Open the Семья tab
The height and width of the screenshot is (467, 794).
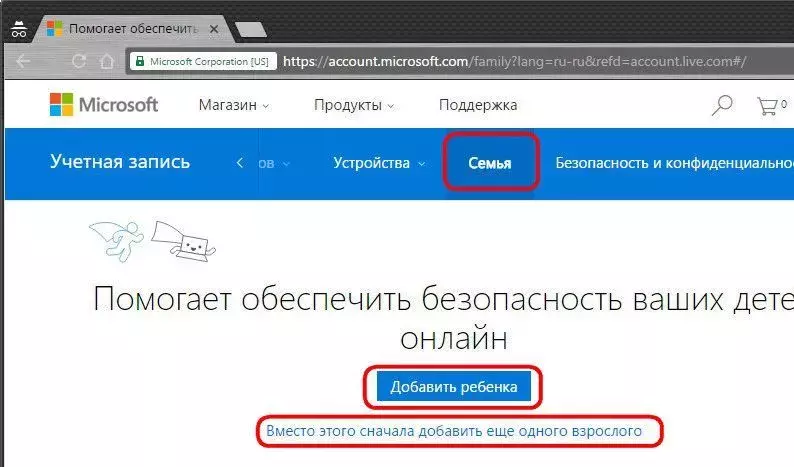(x=490, y=163)
